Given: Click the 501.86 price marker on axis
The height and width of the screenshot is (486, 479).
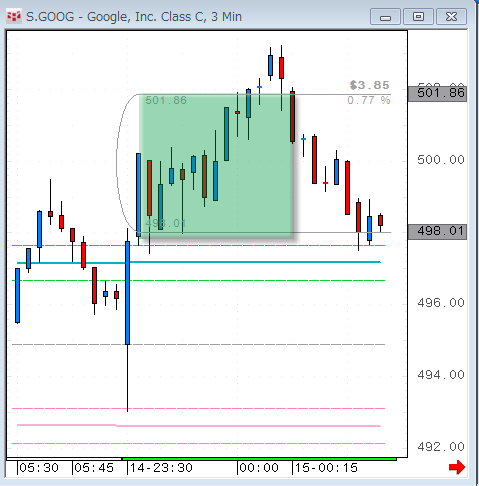Looking at the screenshot, I should 437,93.
